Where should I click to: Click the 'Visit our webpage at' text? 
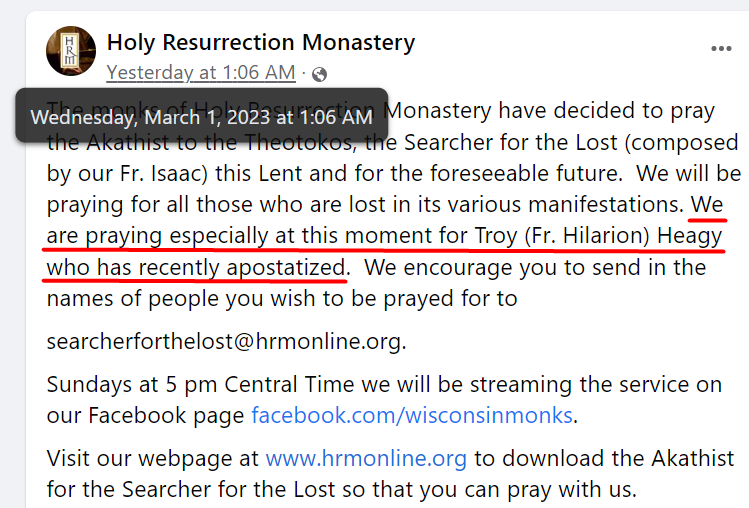(152, 458)
